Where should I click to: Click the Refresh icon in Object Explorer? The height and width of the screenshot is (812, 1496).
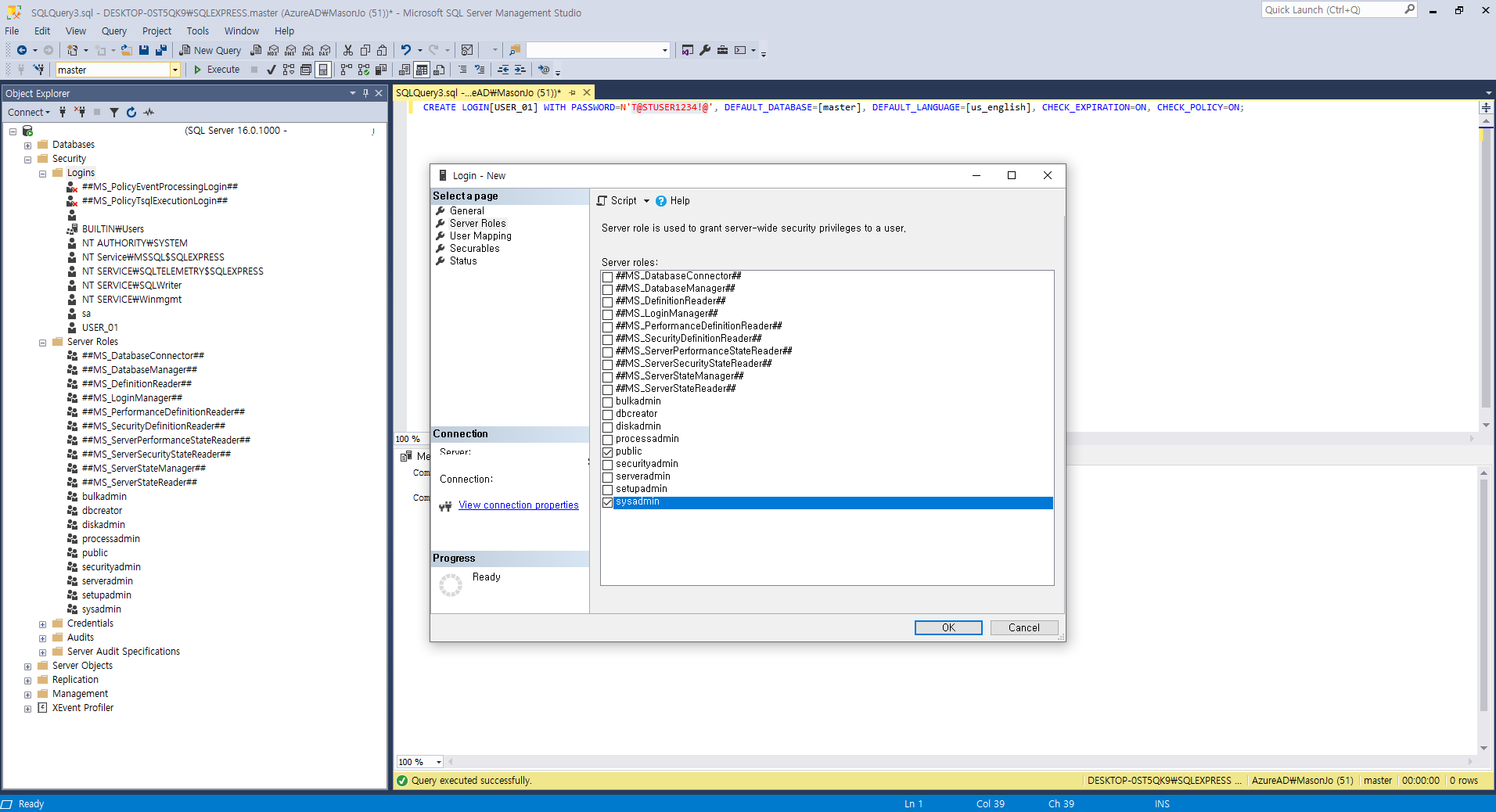pos(131,113)
